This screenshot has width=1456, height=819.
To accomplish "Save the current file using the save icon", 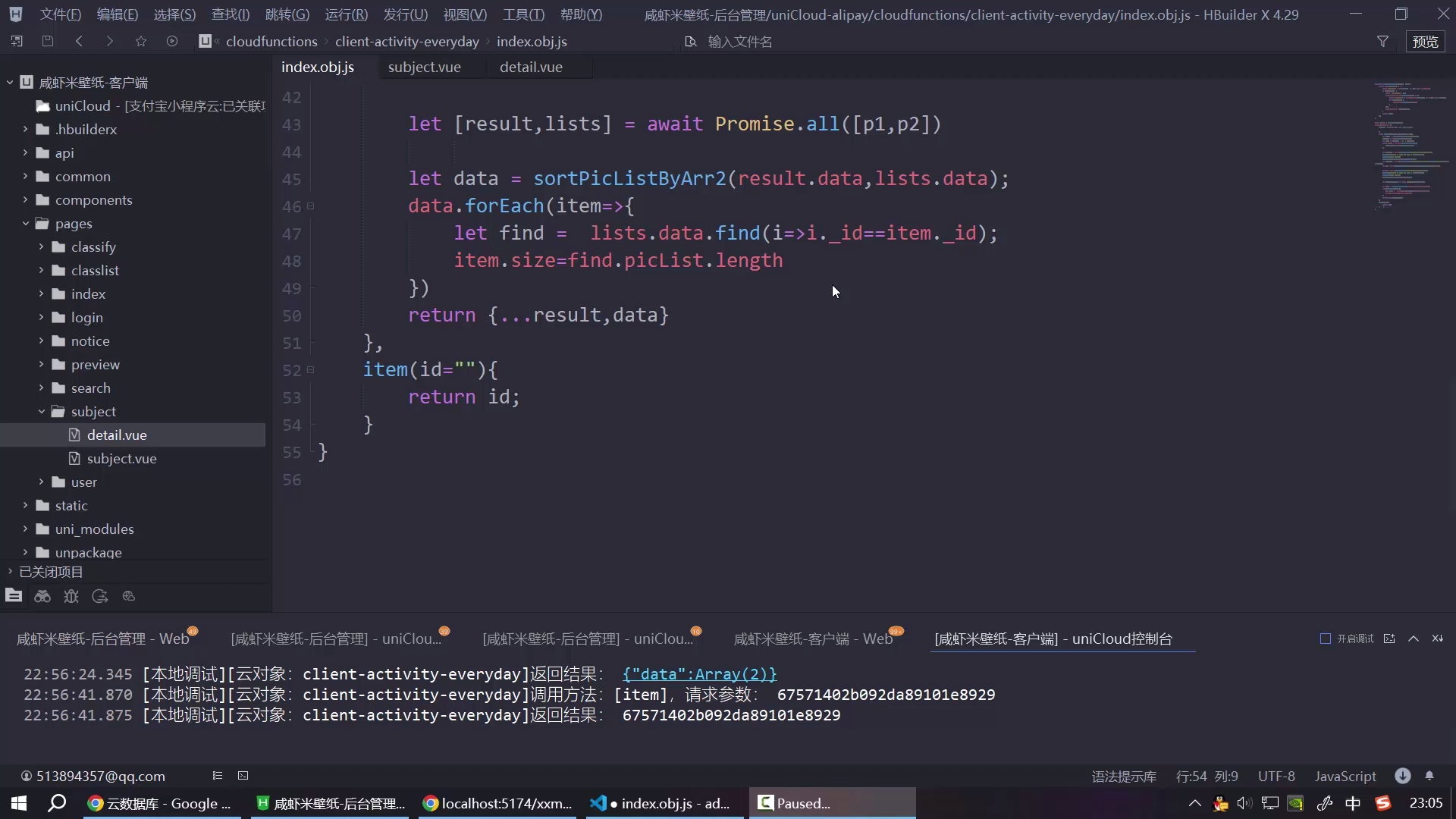I will (x=48, y=41).
